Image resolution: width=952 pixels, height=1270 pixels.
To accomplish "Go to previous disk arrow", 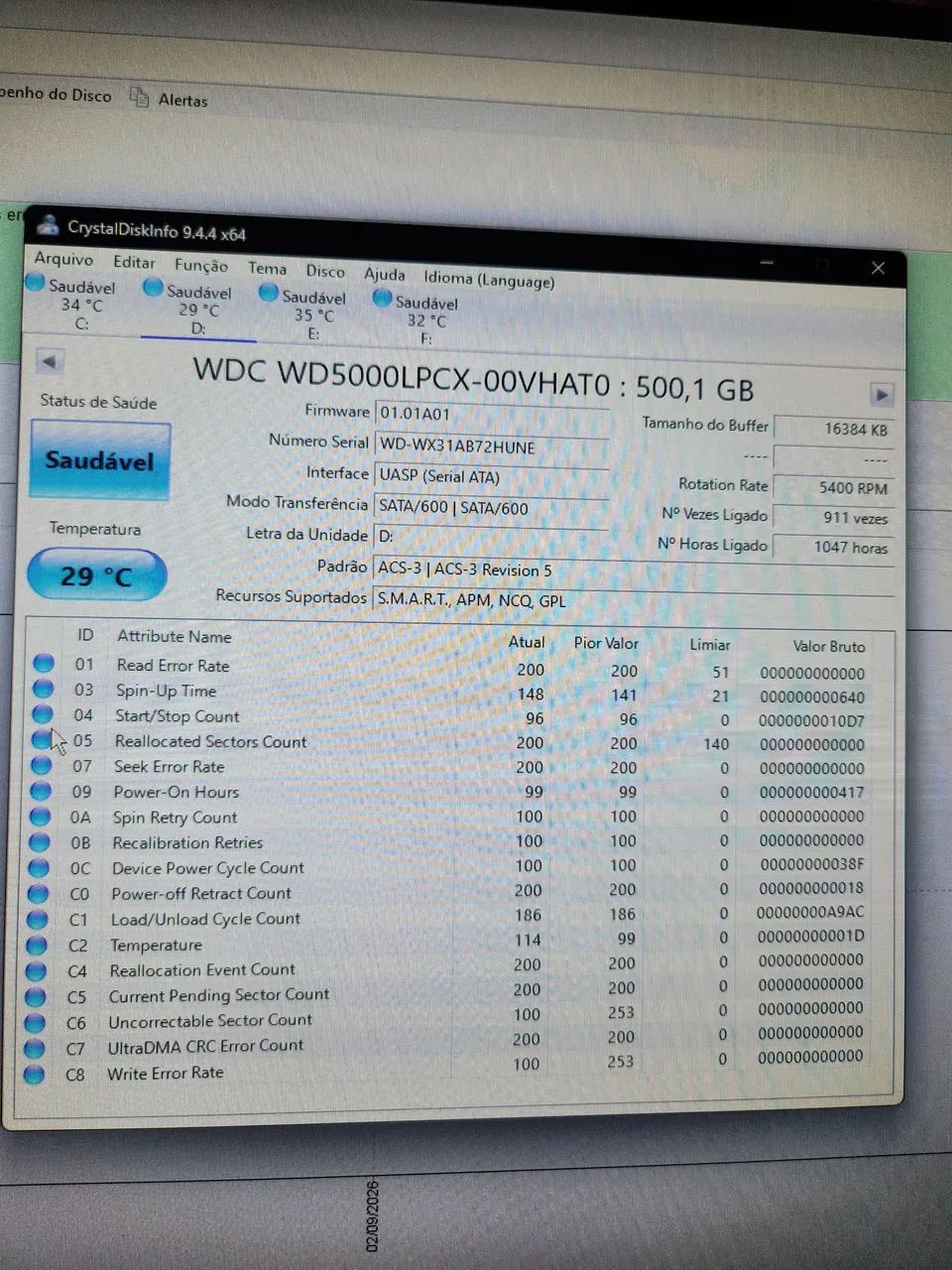I will click(50, 361).
